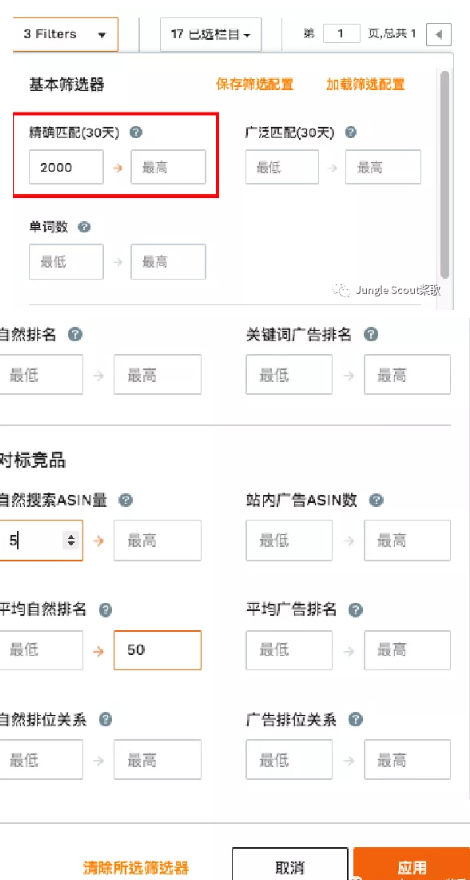The image size is (470, 880).
Task: Open 站内广告ASIN数 help icon
Action: [376, 500]
